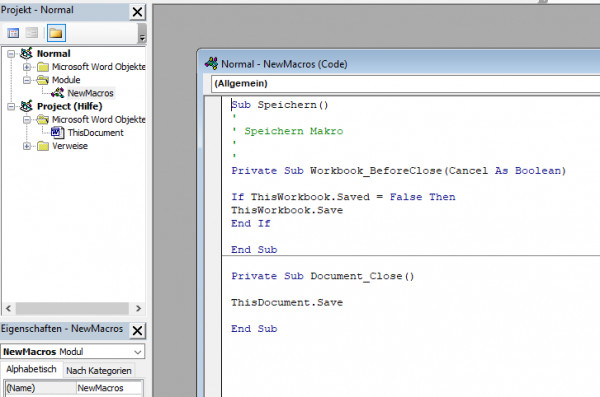Viewport: 600px width, 397px height.
Task: Click the Verweise folder icon
Action: (x=43, y=146)
